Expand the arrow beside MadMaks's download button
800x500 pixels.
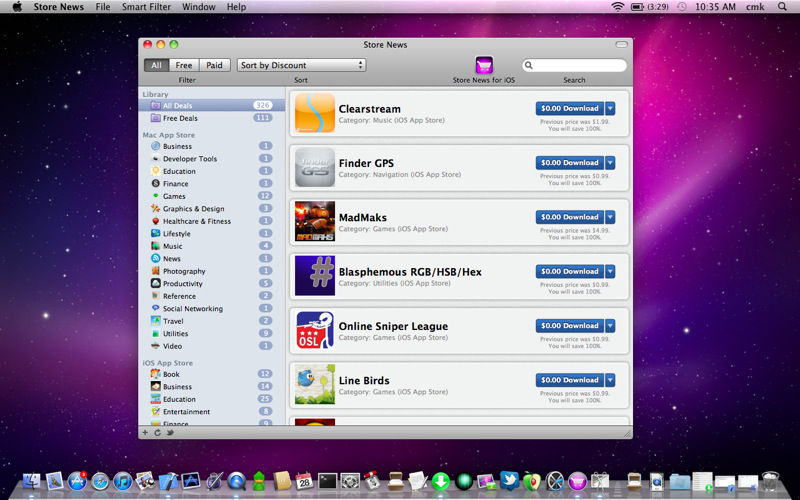pos(610,217)
